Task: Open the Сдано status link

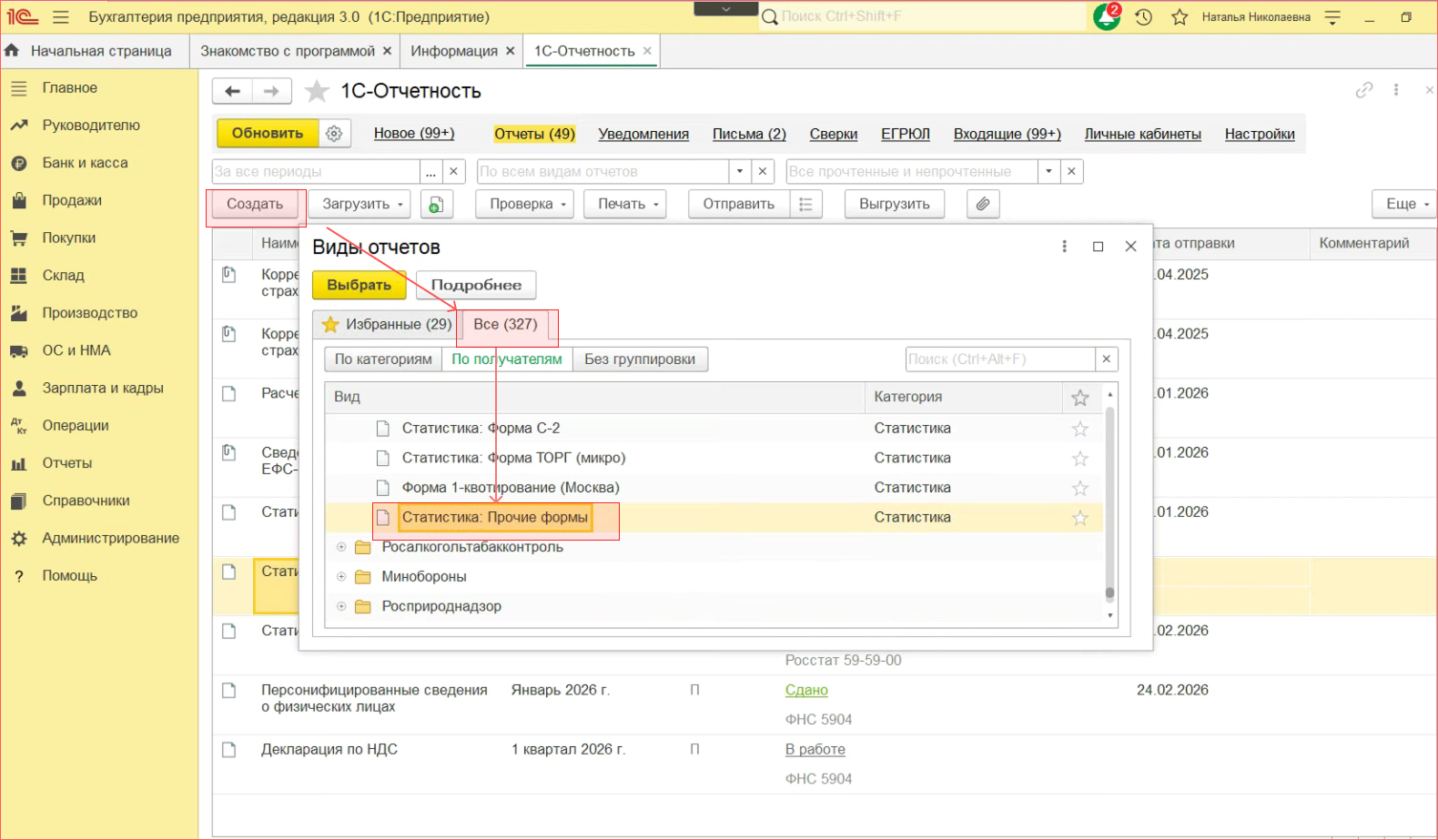Action: point(806,691)
